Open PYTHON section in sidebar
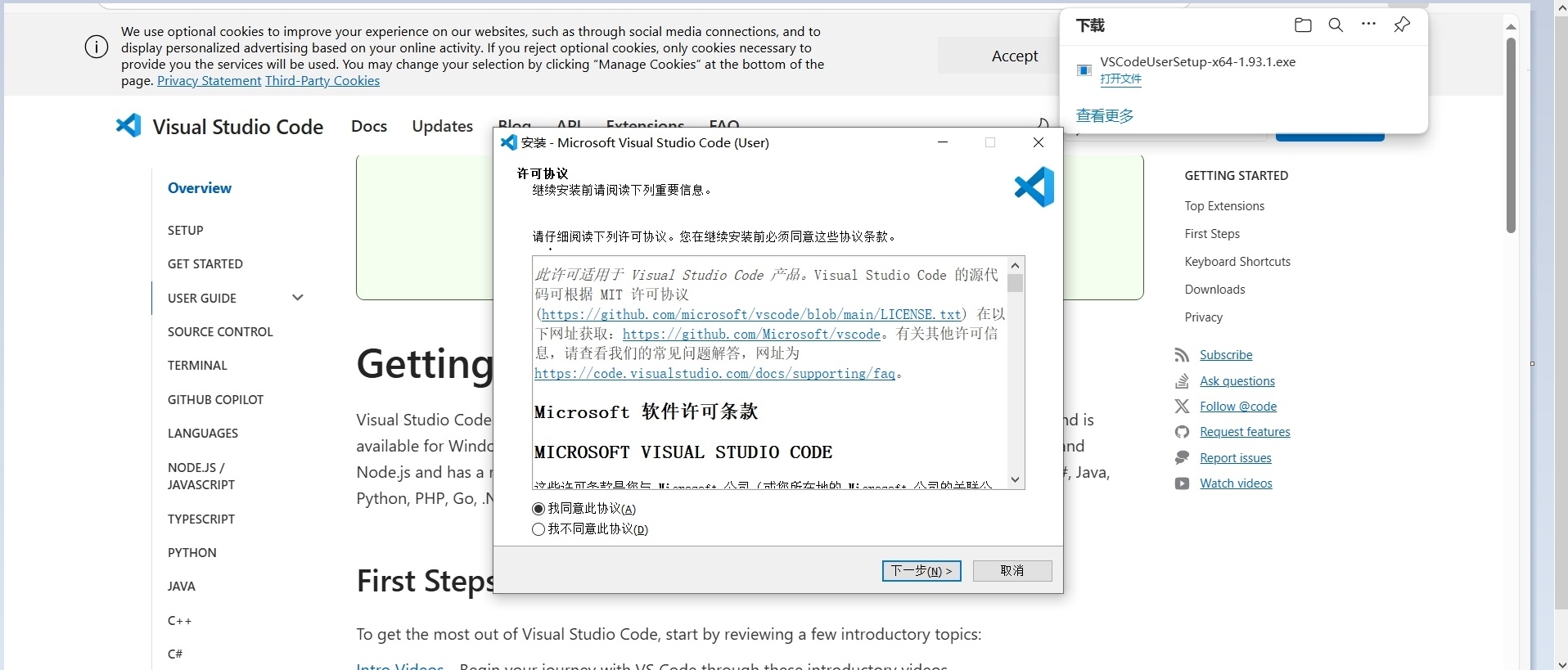This screenshot has height=670, width=1568. coord(192,553)
